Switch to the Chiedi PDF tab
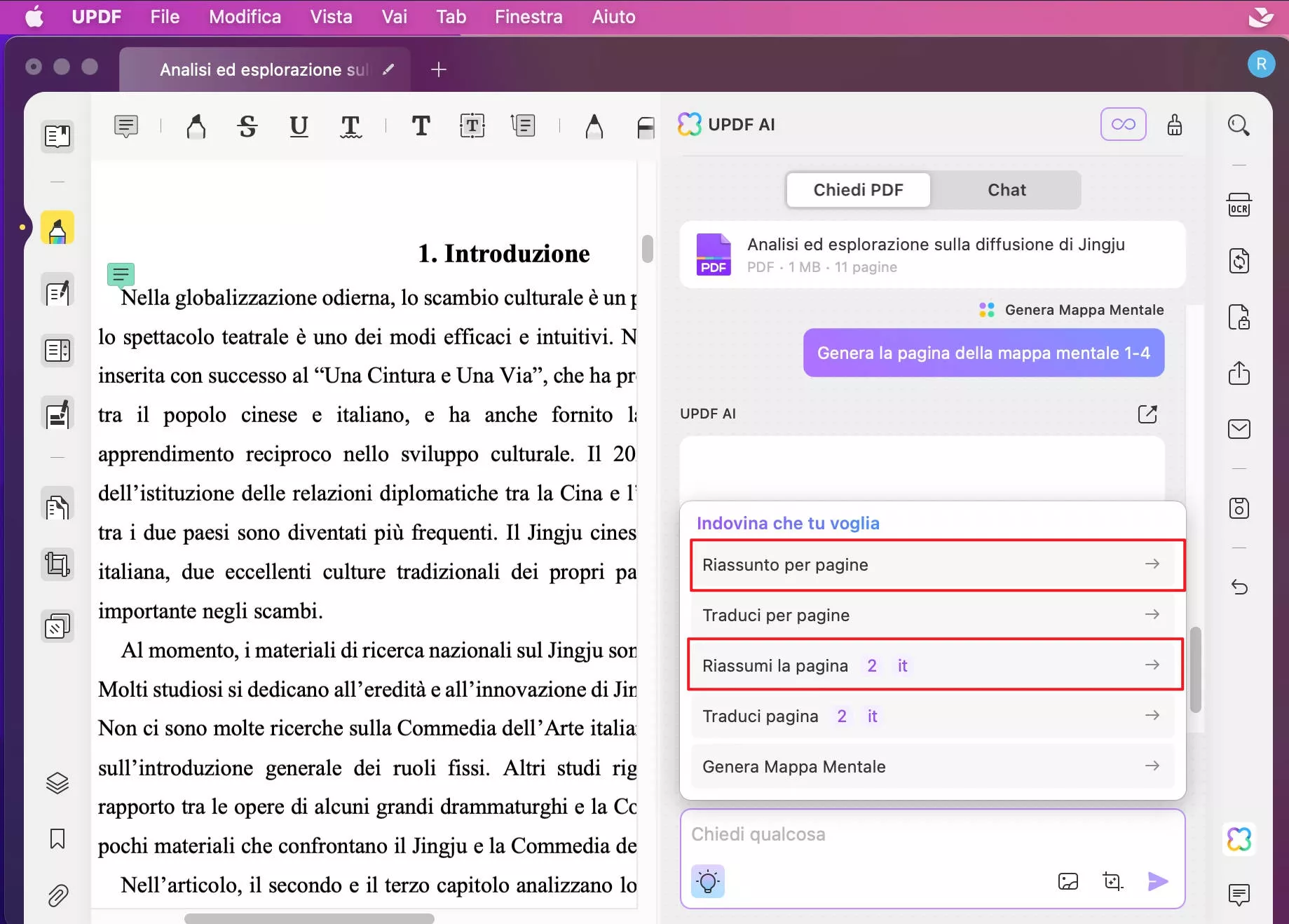The height and width of the screenshot is (924, 1289). (859, 190)
